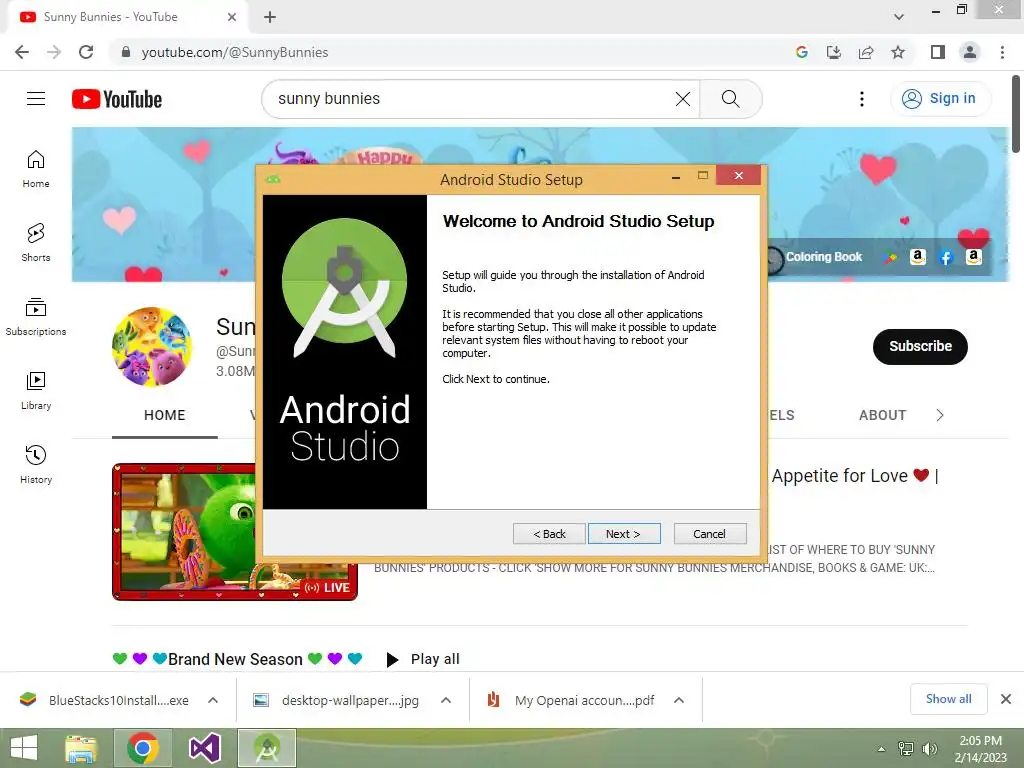This screenshot has width=1024, height=768.
Task: Click Next in Android Studio Setup
Action: coord(624,534)
